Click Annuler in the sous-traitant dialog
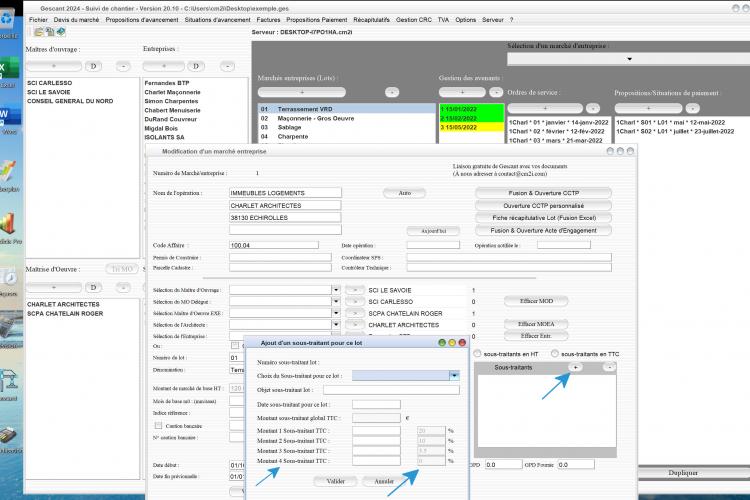This screenshot has width=750, height=500. point(384,481)
